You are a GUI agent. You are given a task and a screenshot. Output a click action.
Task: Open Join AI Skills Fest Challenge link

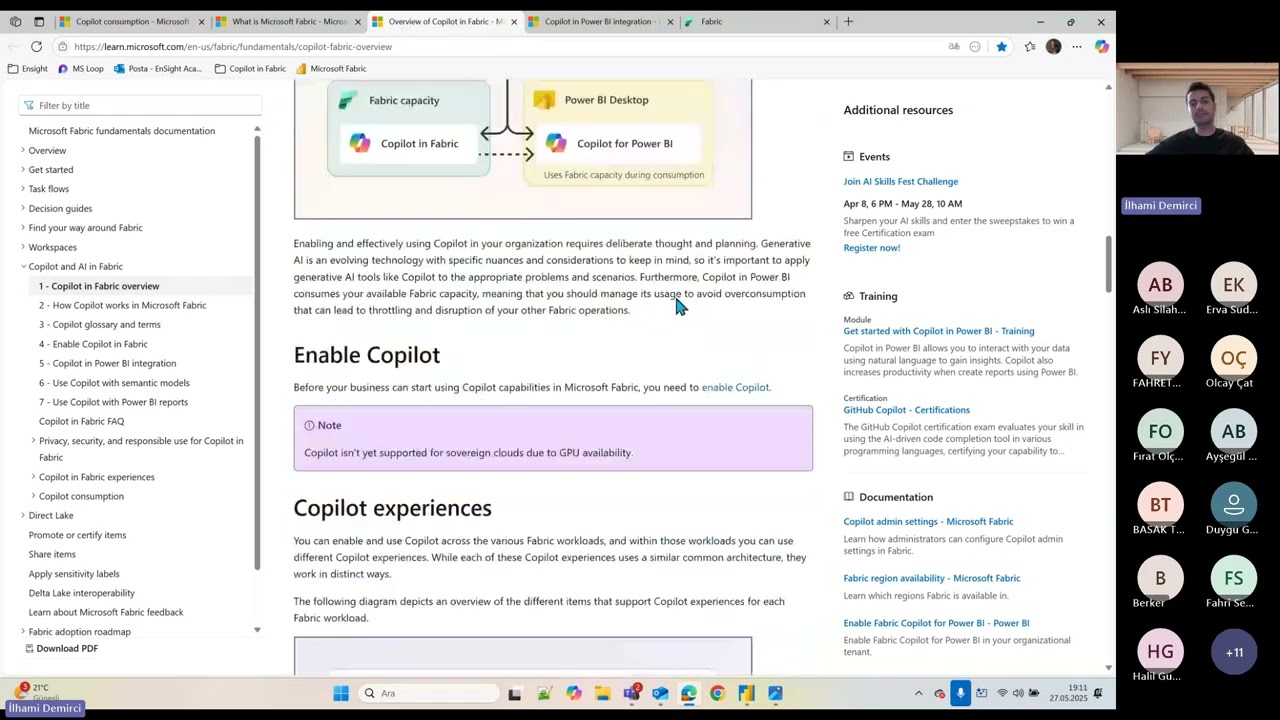point(900,181)
